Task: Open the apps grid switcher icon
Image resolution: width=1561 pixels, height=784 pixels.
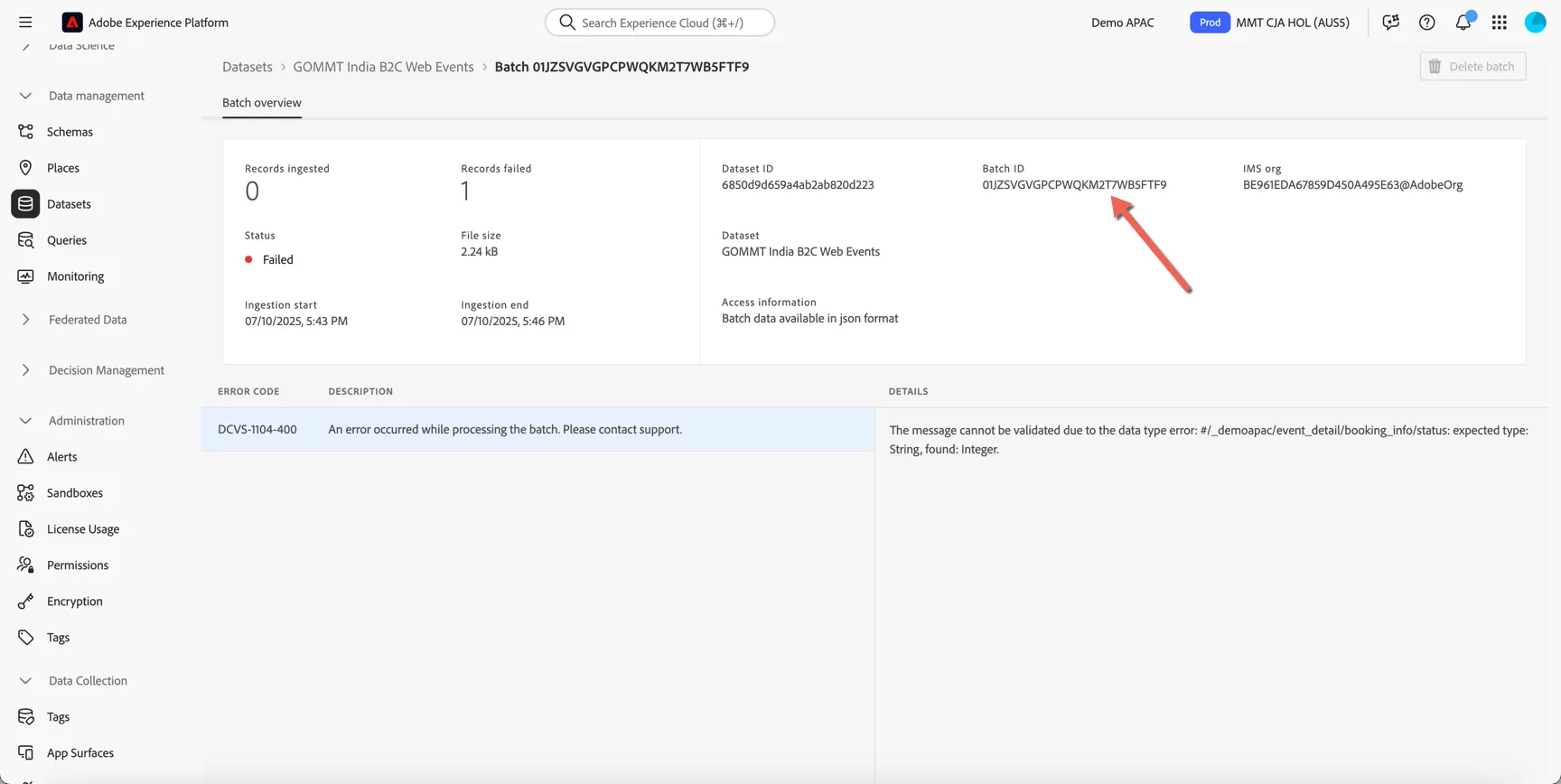Action: click(1500, 23)
